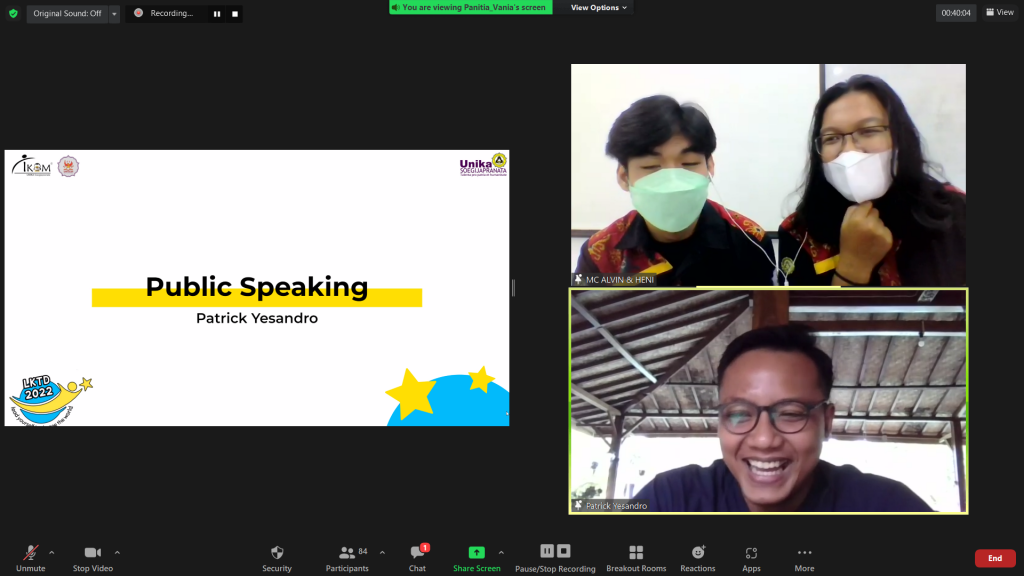The image size is (1024, 576).
Task: Stop the recording from the top bar
Action: pos(235,14)
